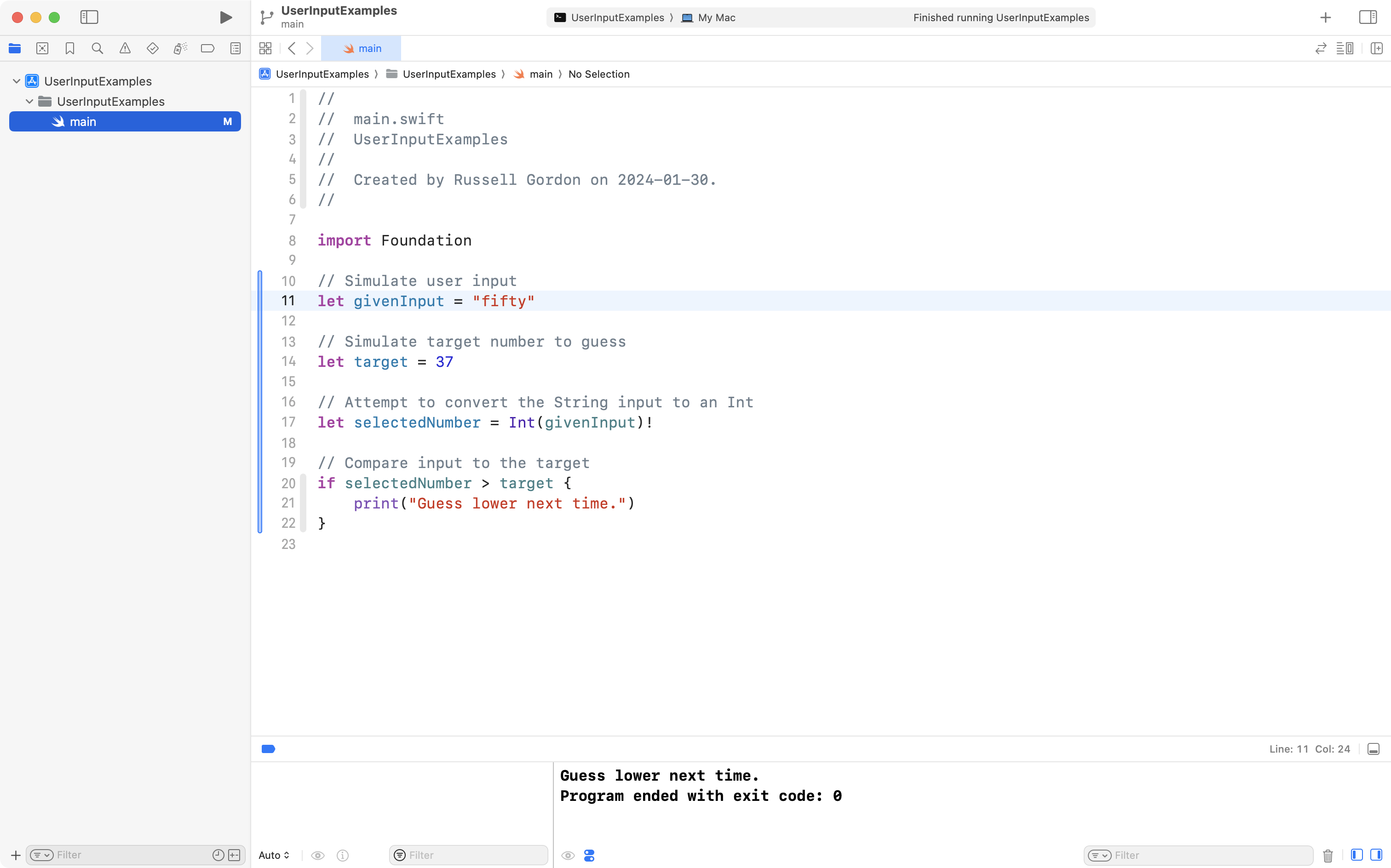Open the Test navigator checkmark diamond
Viewport: 1391px width, 868px height.
pos(152,48)
